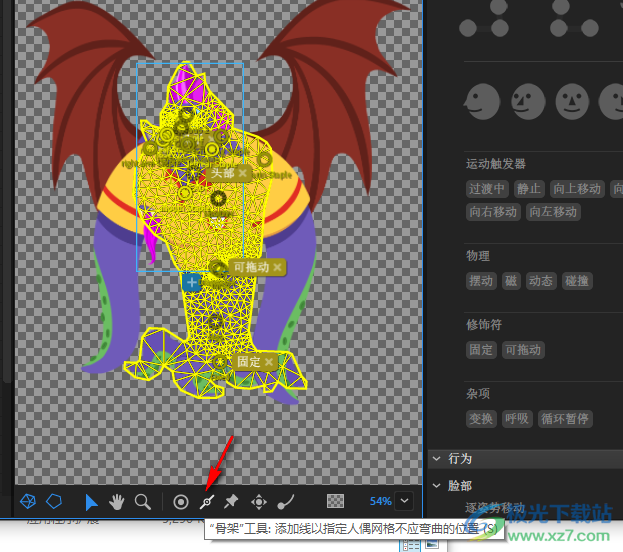Choose the first three-dot limb joint icon

(x=484, y=19)
